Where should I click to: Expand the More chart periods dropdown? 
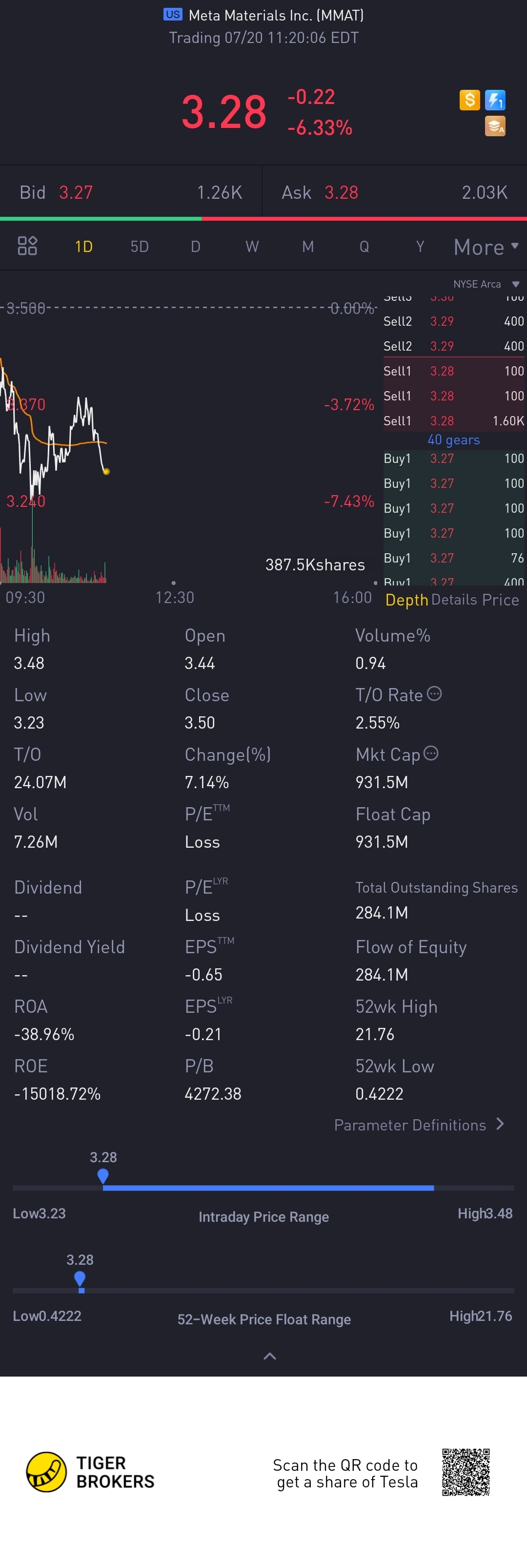click(486, 247)
